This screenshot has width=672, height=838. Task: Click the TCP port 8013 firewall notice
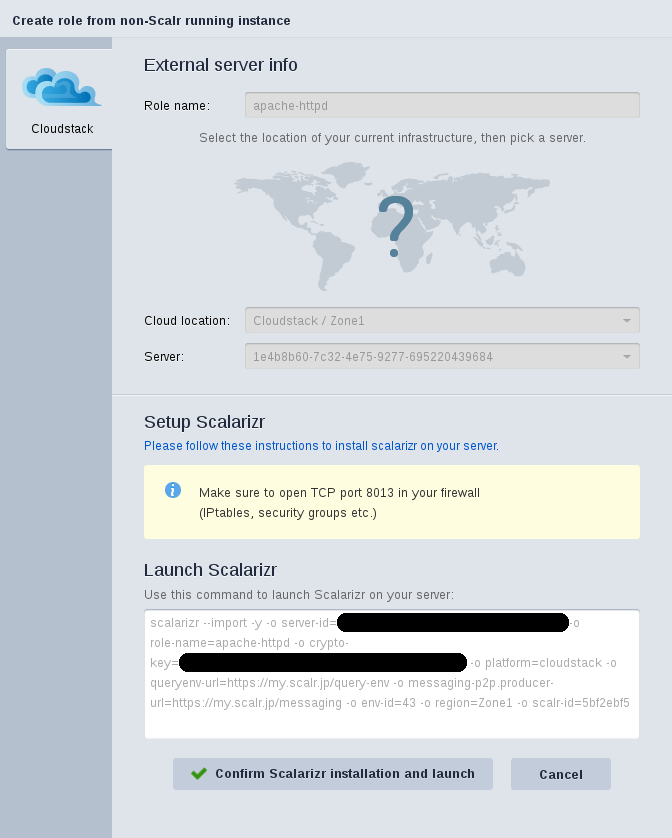coord(392,502)
